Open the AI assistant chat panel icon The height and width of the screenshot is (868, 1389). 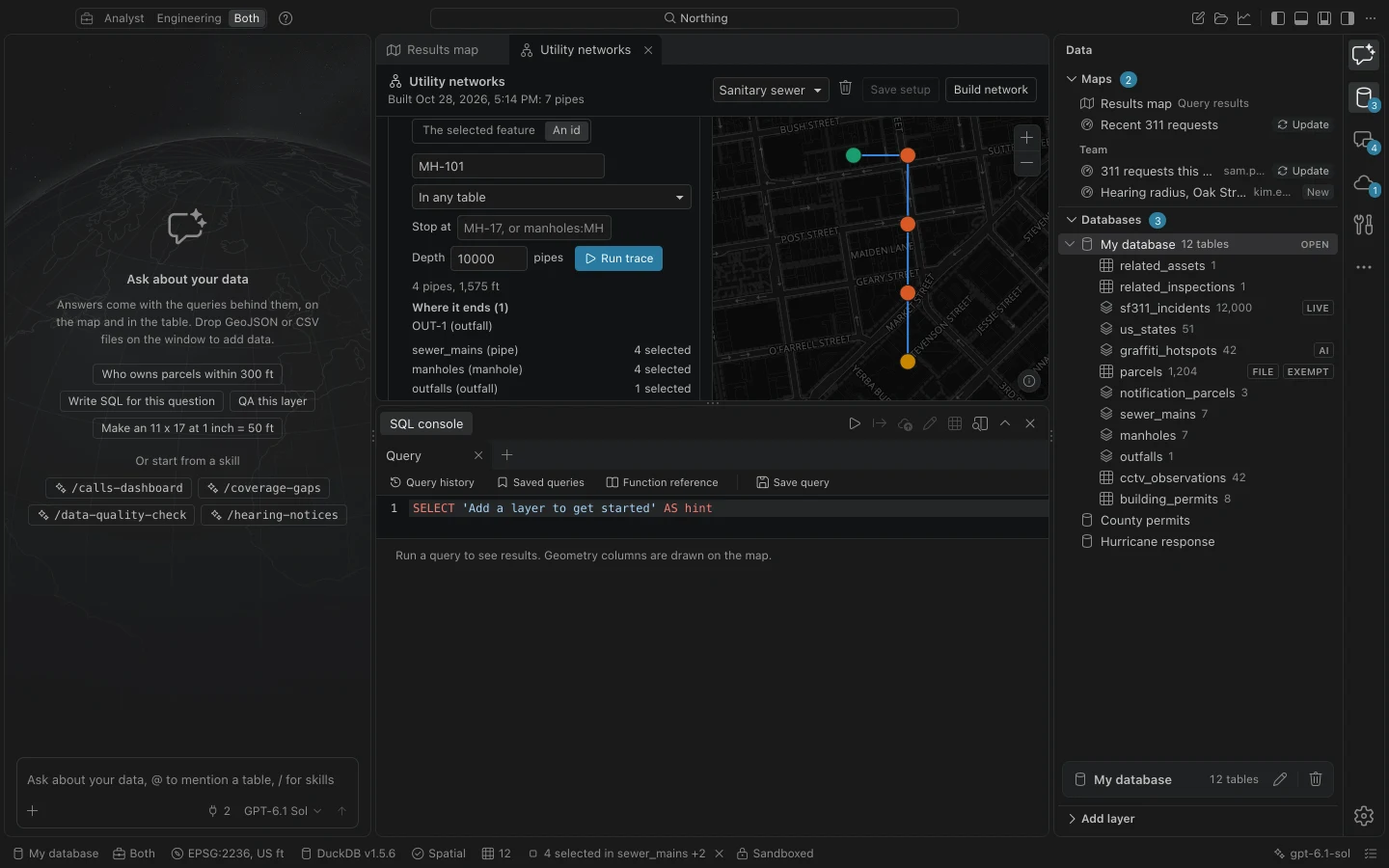pyautogui.click(x=1363, y=55)
